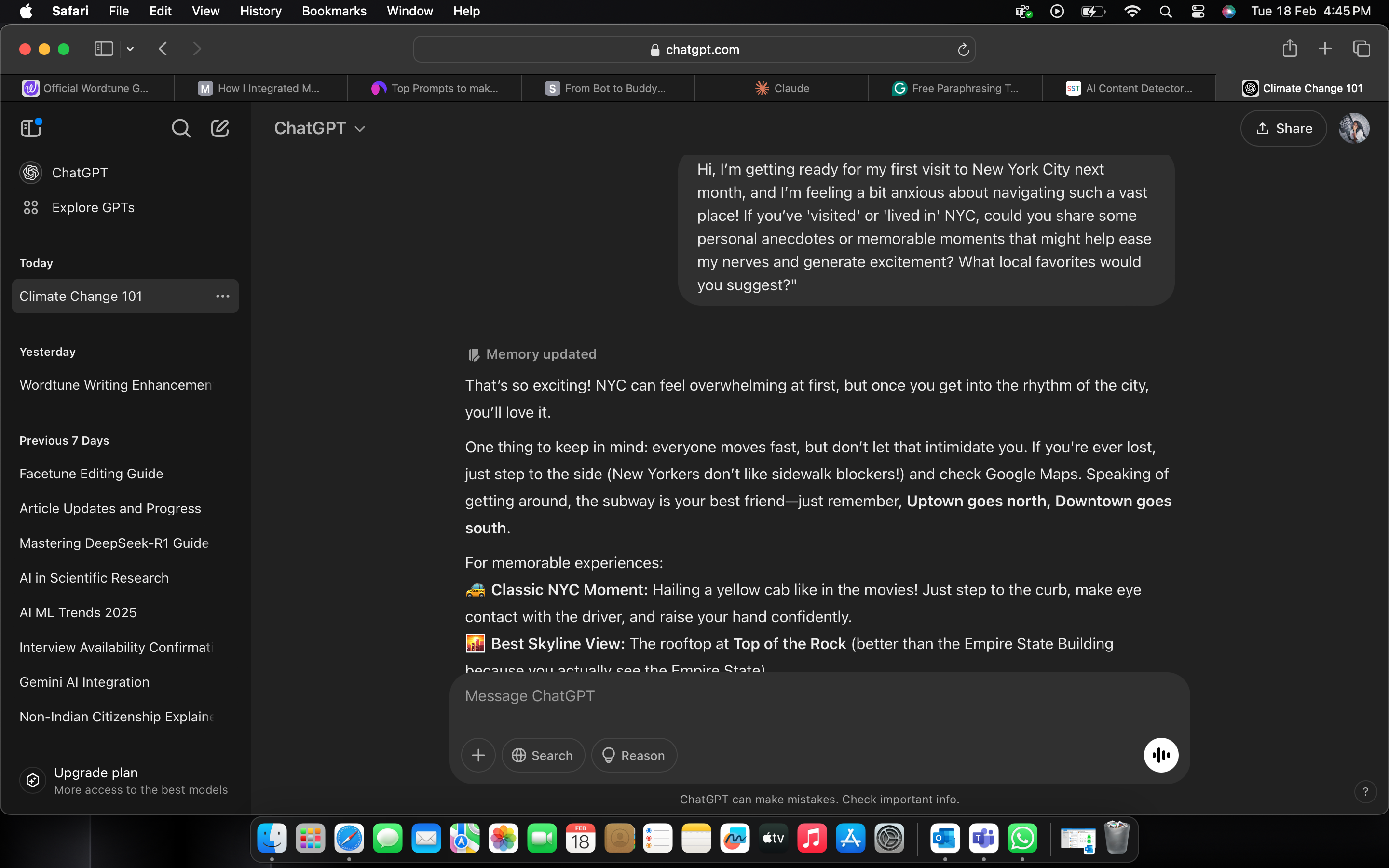1389x868 pixels.
Task: Open the History menu
Action: (x=260, y=12)
